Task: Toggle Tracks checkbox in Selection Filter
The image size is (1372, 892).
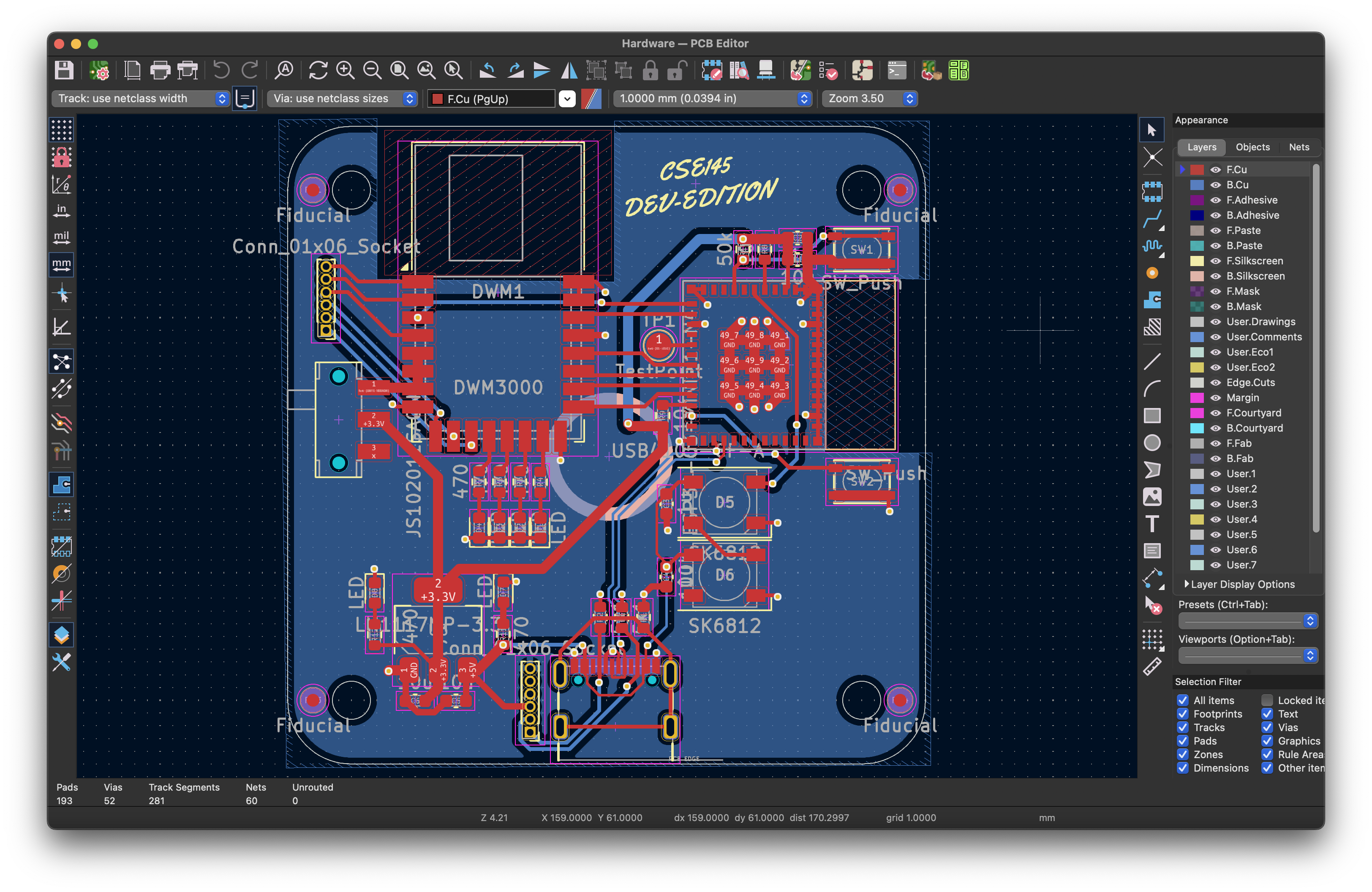Action: 1183,727
